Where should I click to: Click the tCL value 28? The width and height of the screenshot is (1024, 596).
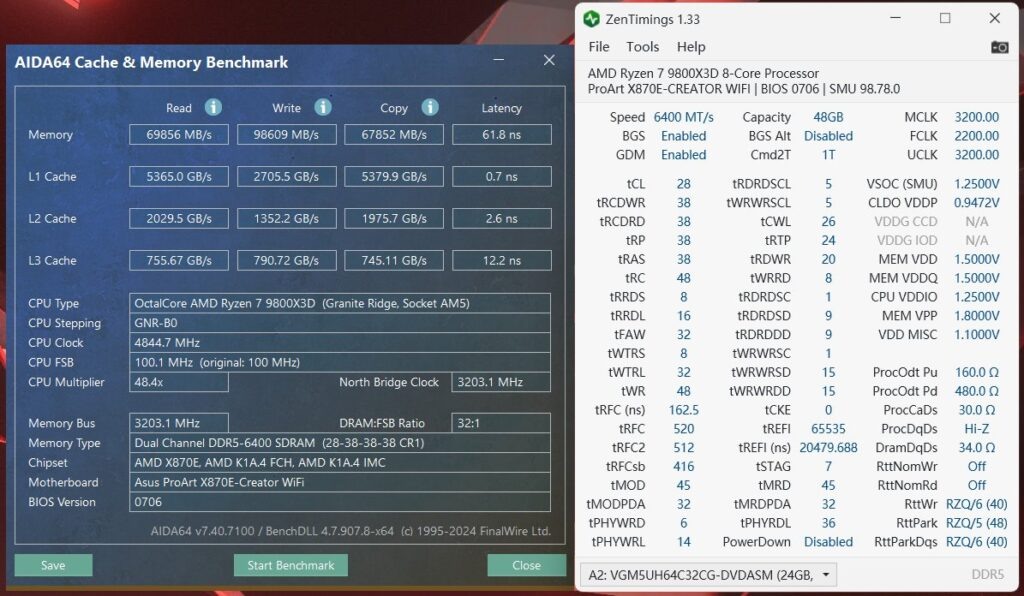[x=684, y=184]
